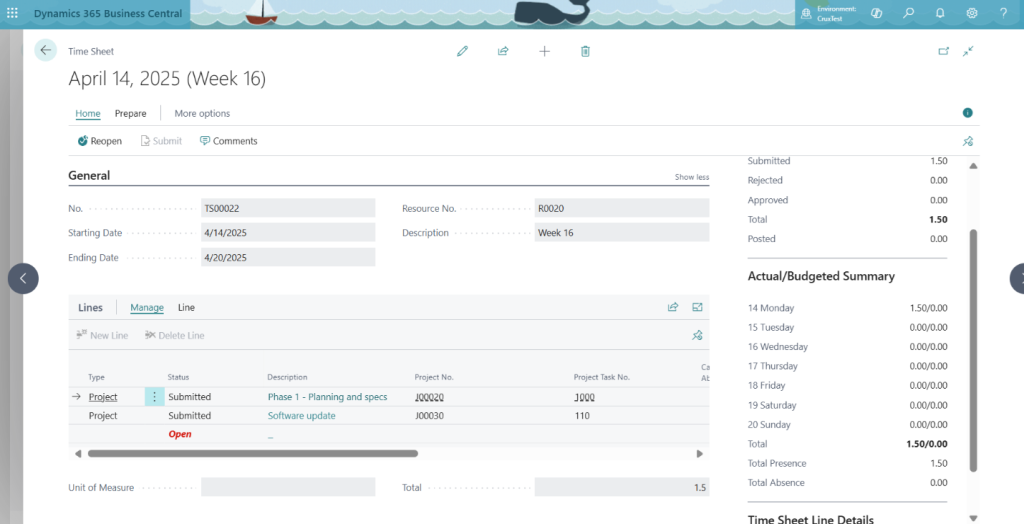Click the back arrow button
Screen dimensions: 1024x524
[45, 50]
